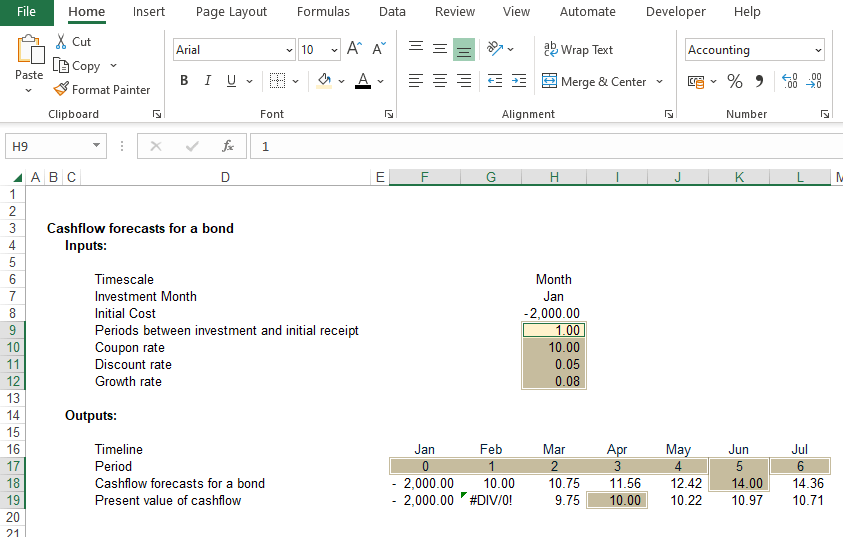Toggle Italic formatting
843x537 pixels.
pyautogui.click(x=208, y=81)
